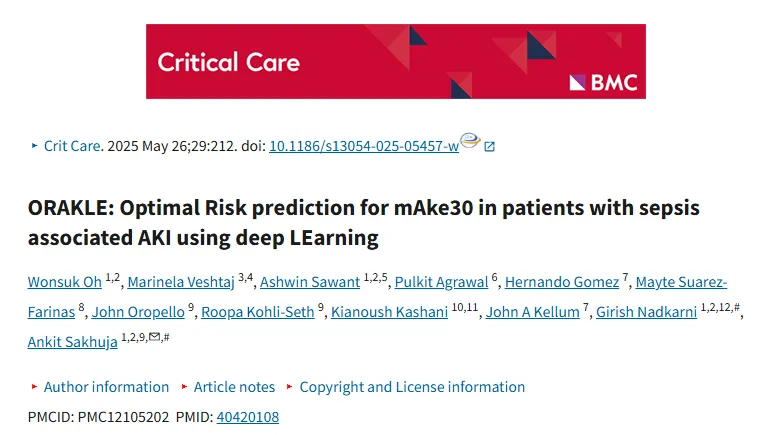Click the open-access badge icon beside DOI
The image size is (778, 435).
click(x=470, y=140)
